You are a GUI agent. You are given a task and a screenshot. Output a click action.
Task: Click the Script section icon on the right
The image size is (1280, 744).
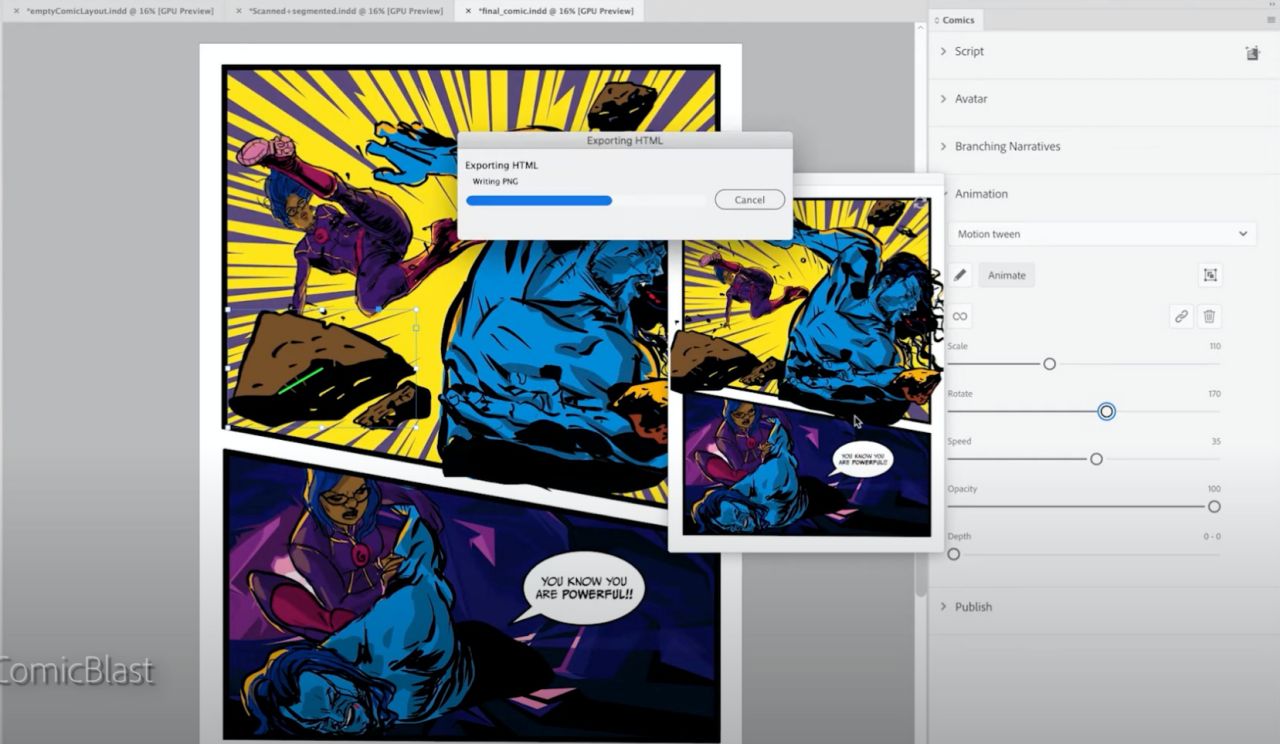click(x=1252, y=53)
